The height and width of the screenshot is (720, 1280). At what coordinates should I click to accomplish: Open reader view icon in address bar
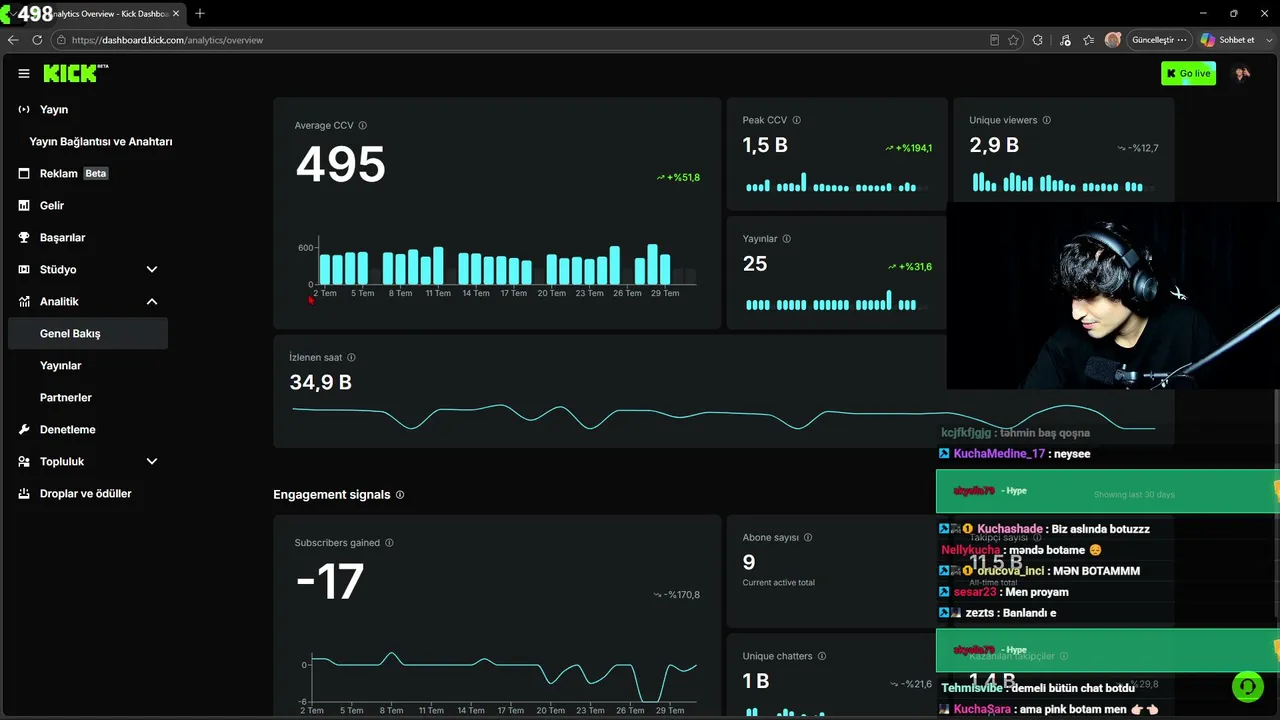click(x=994, y=40)
